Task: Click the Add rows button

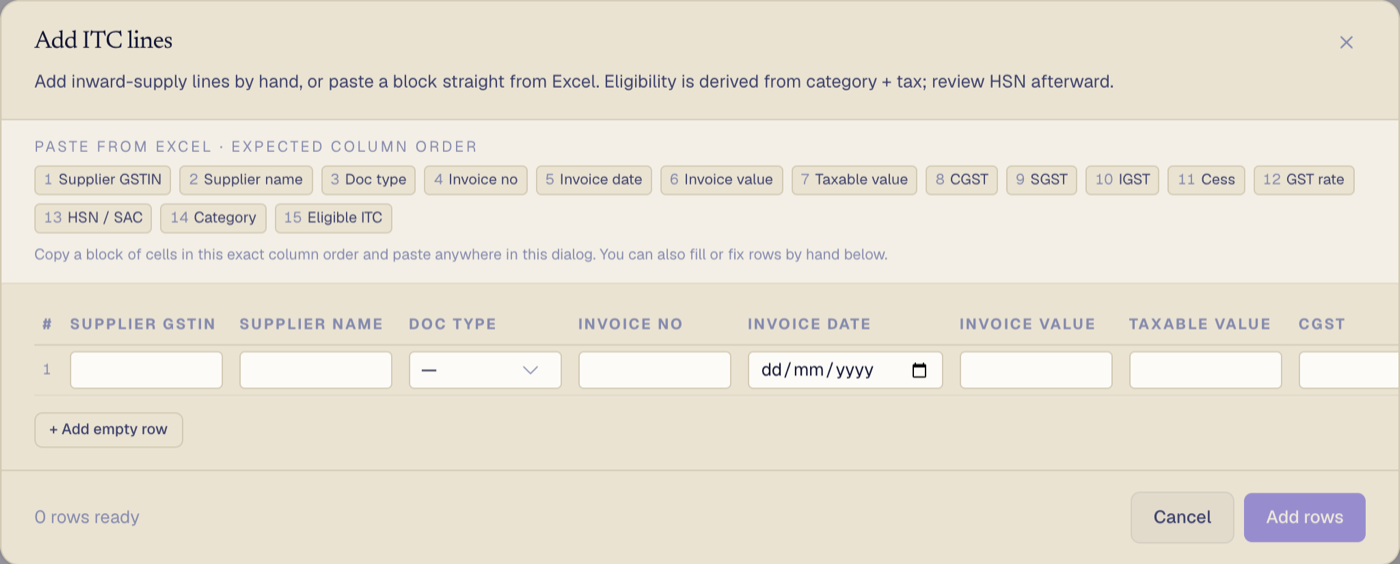Action: coord(1304,517)
